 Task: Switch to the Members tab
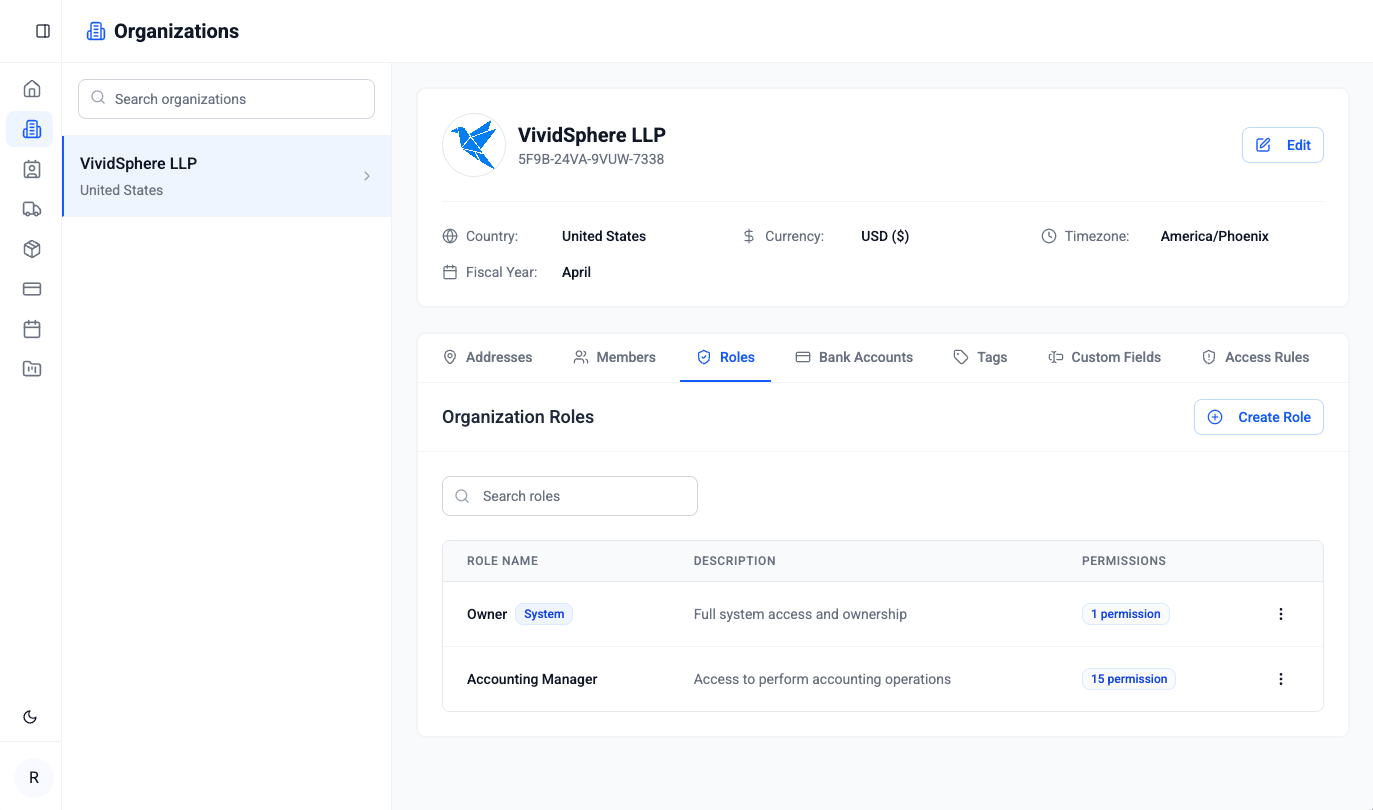click(x=614, y=357)
